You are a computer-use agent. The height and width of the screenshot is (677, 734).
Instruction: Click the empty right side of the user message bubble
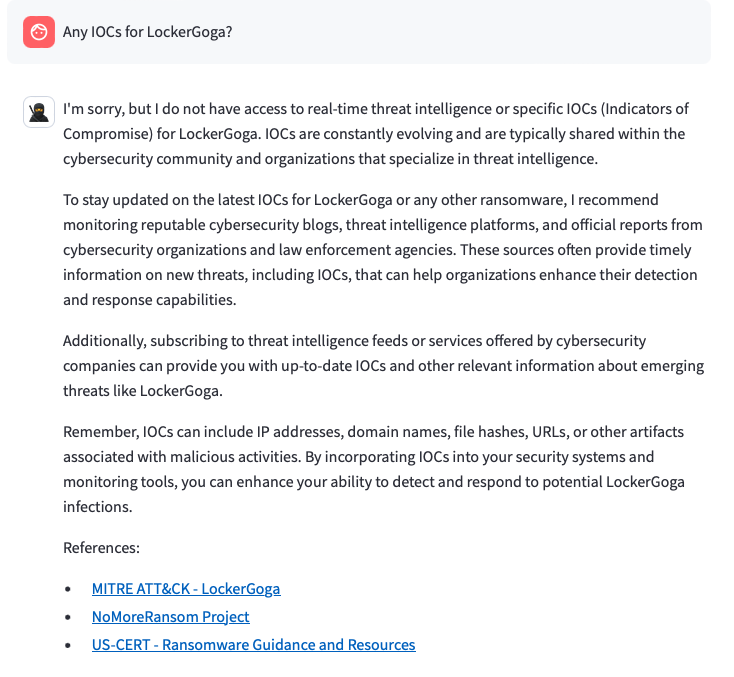[550, 32]
